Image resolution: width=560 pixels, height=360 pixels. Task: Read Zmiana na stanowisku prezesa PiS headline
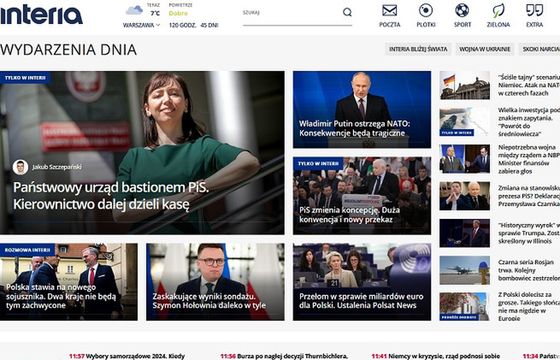pos(529,196)
